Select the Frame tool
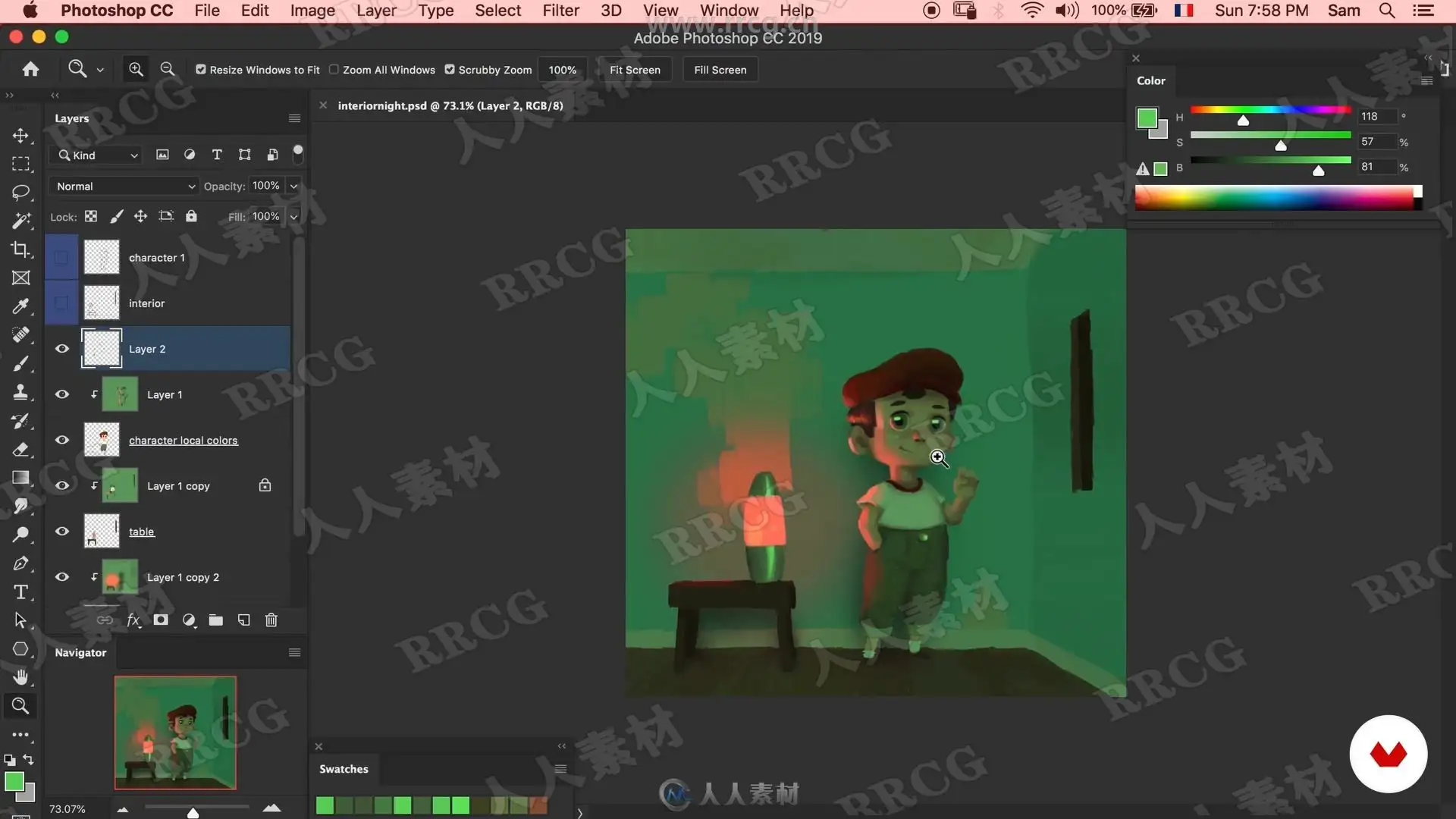 (20, 278)
